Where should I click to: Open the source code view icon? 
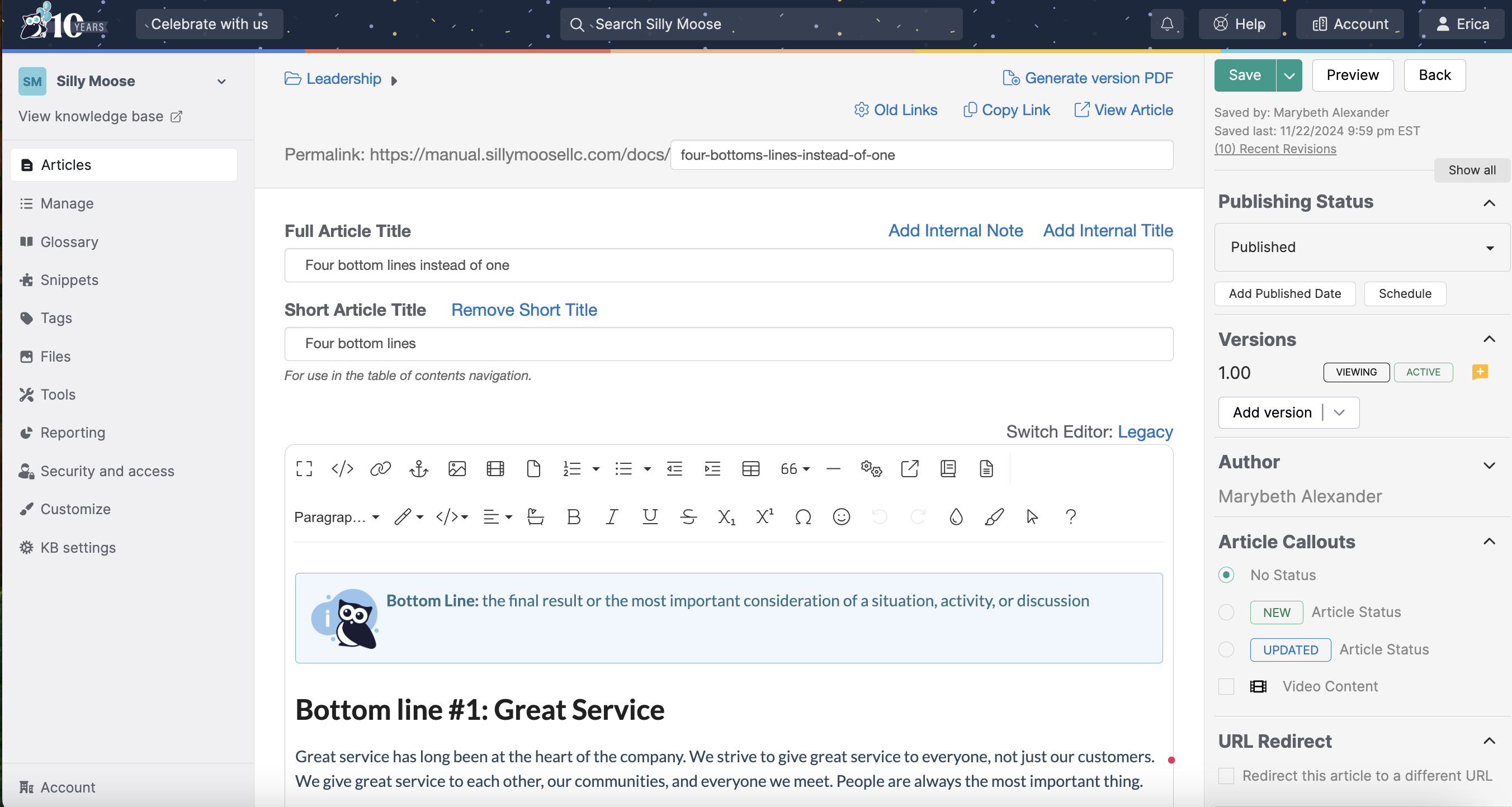[342, 468]
